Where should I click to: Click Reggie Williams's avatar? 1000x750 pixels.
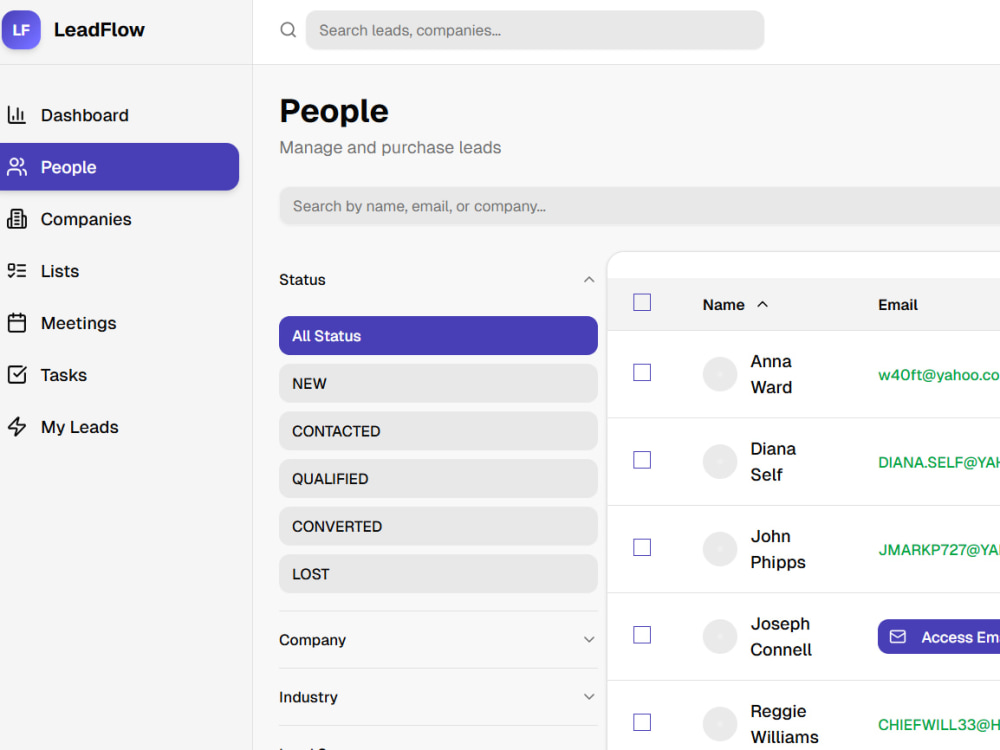point(720,723)
